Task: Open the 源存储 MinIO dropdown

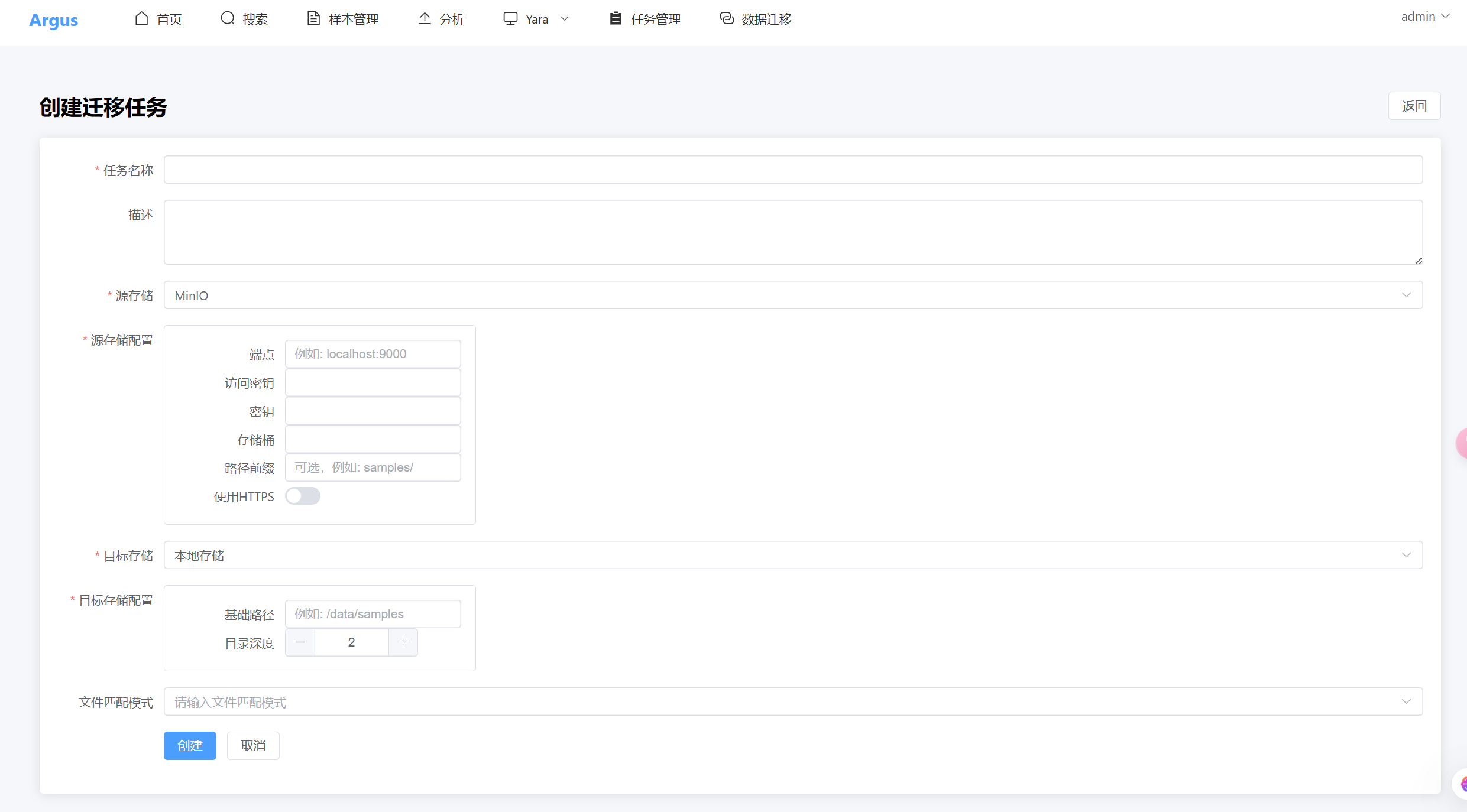Action: point(792,295)
